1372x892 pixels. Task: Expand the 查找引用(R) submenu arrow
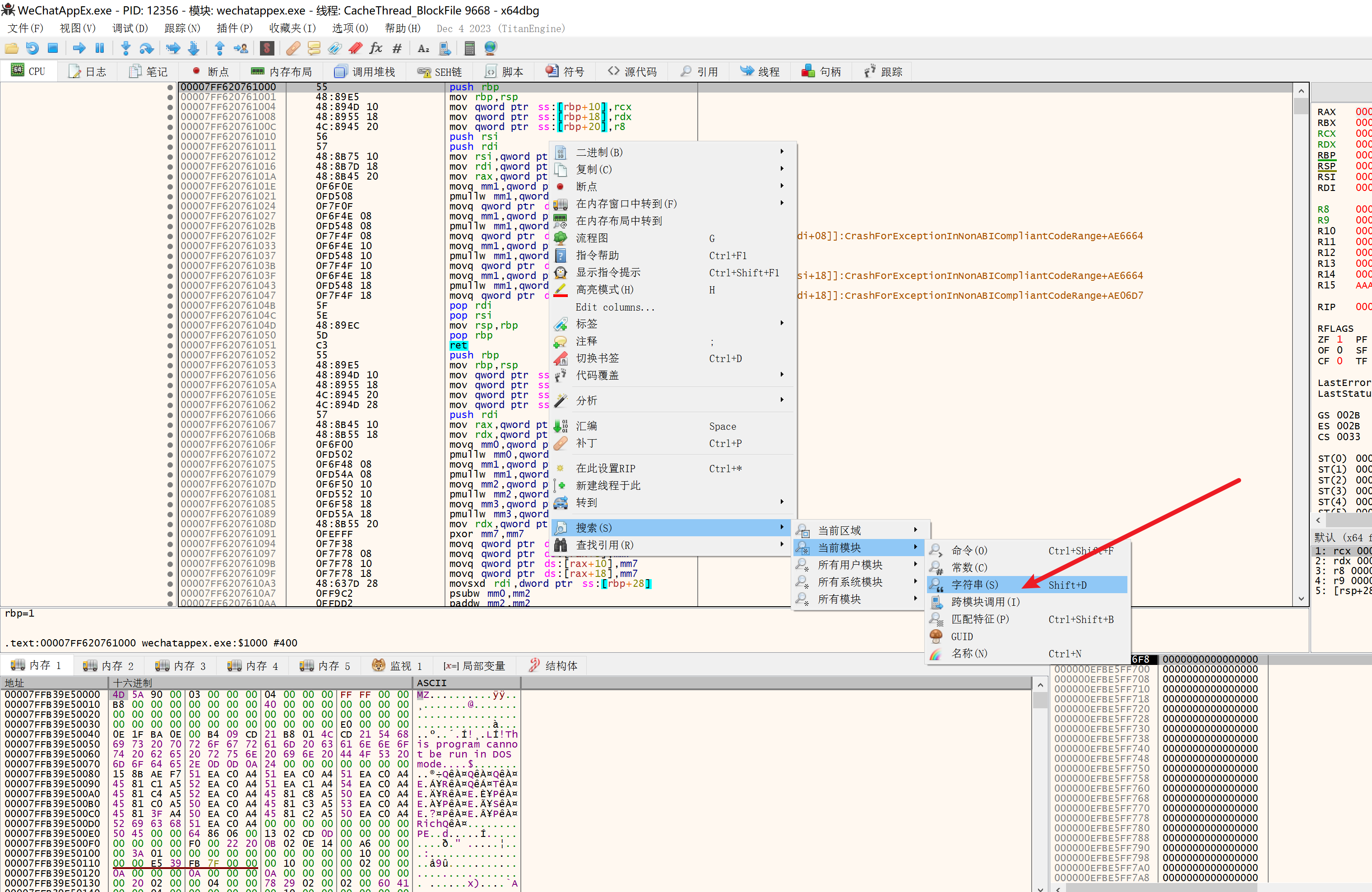782,545
